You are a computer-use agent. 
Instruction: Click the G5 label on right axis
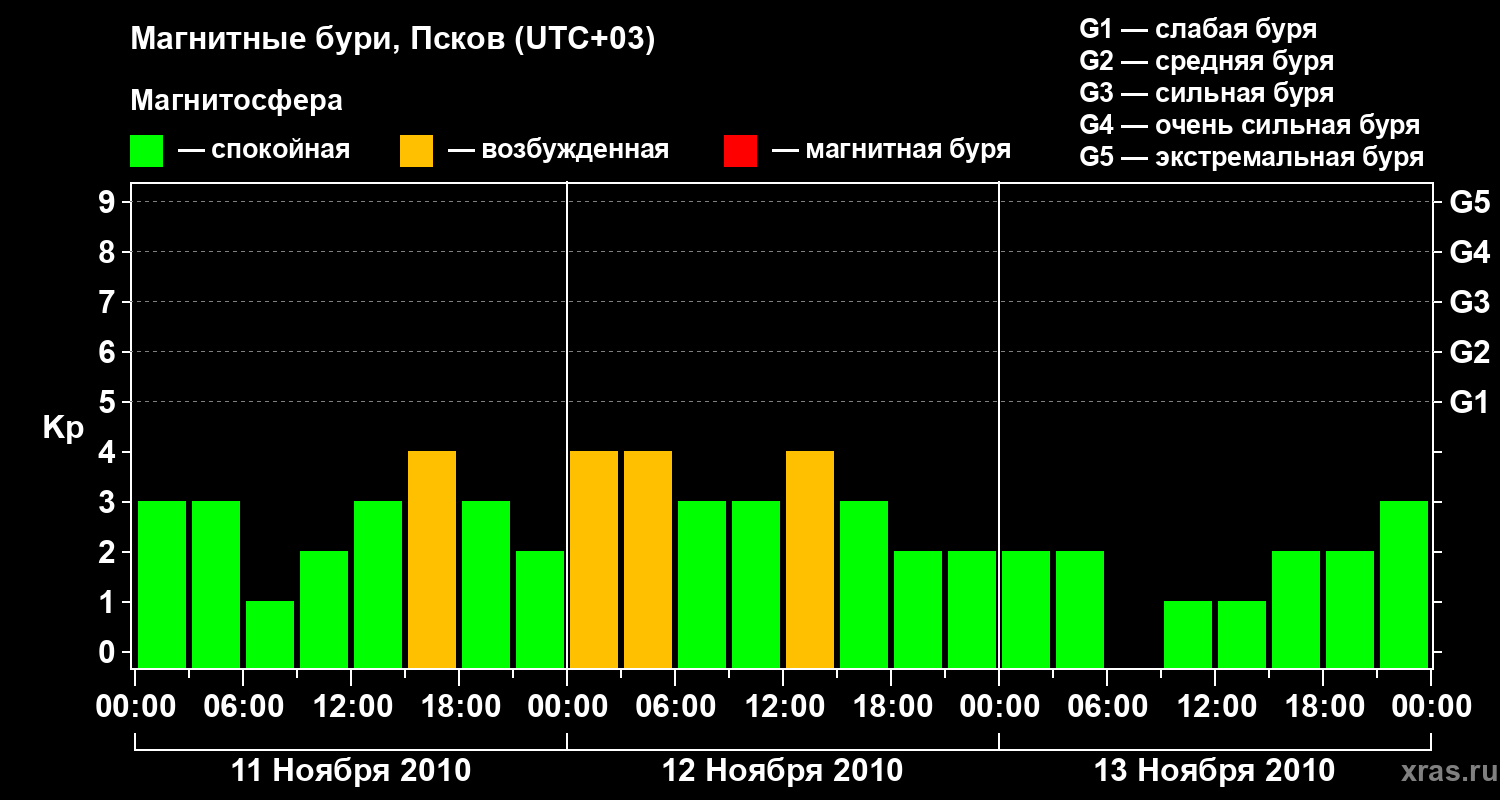coord(1470,202)
